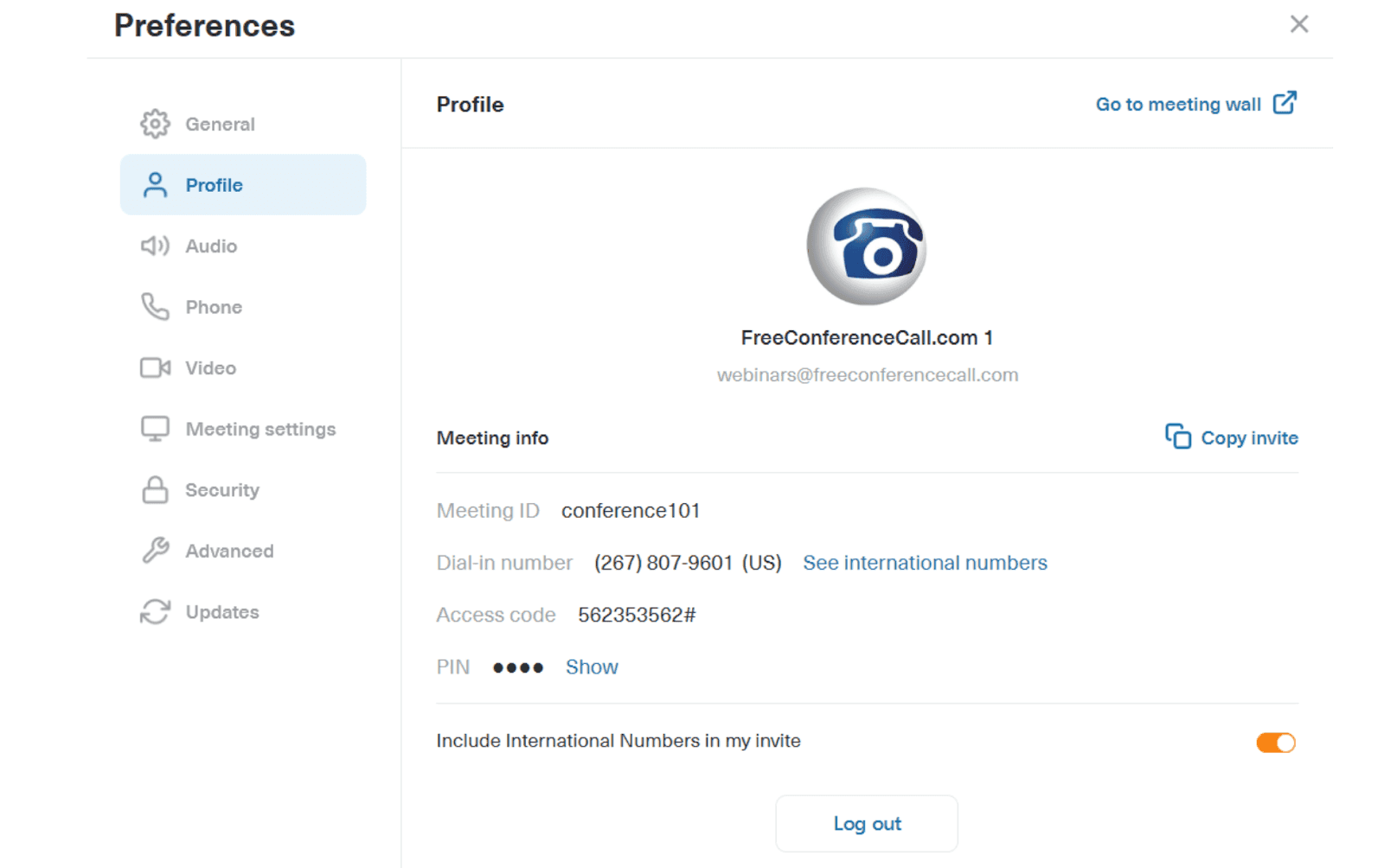
Task: Click the Meeting ID label
Action: pos(488,511)
